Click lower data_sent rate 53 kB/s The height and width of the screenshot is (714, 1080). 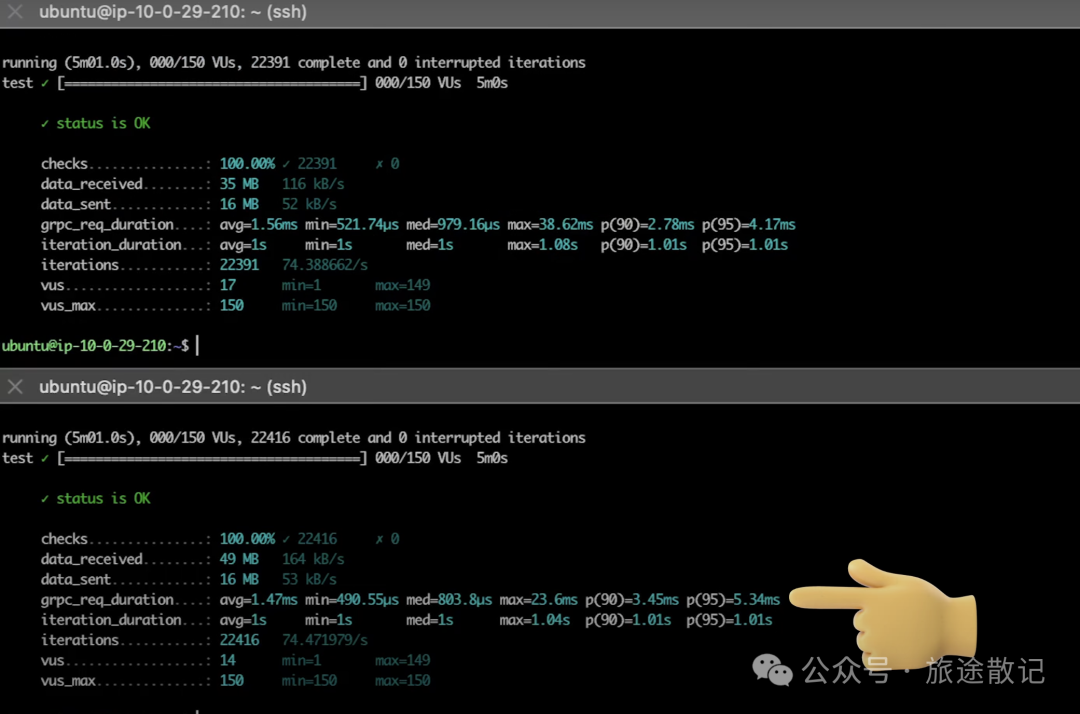pos(309,580)
